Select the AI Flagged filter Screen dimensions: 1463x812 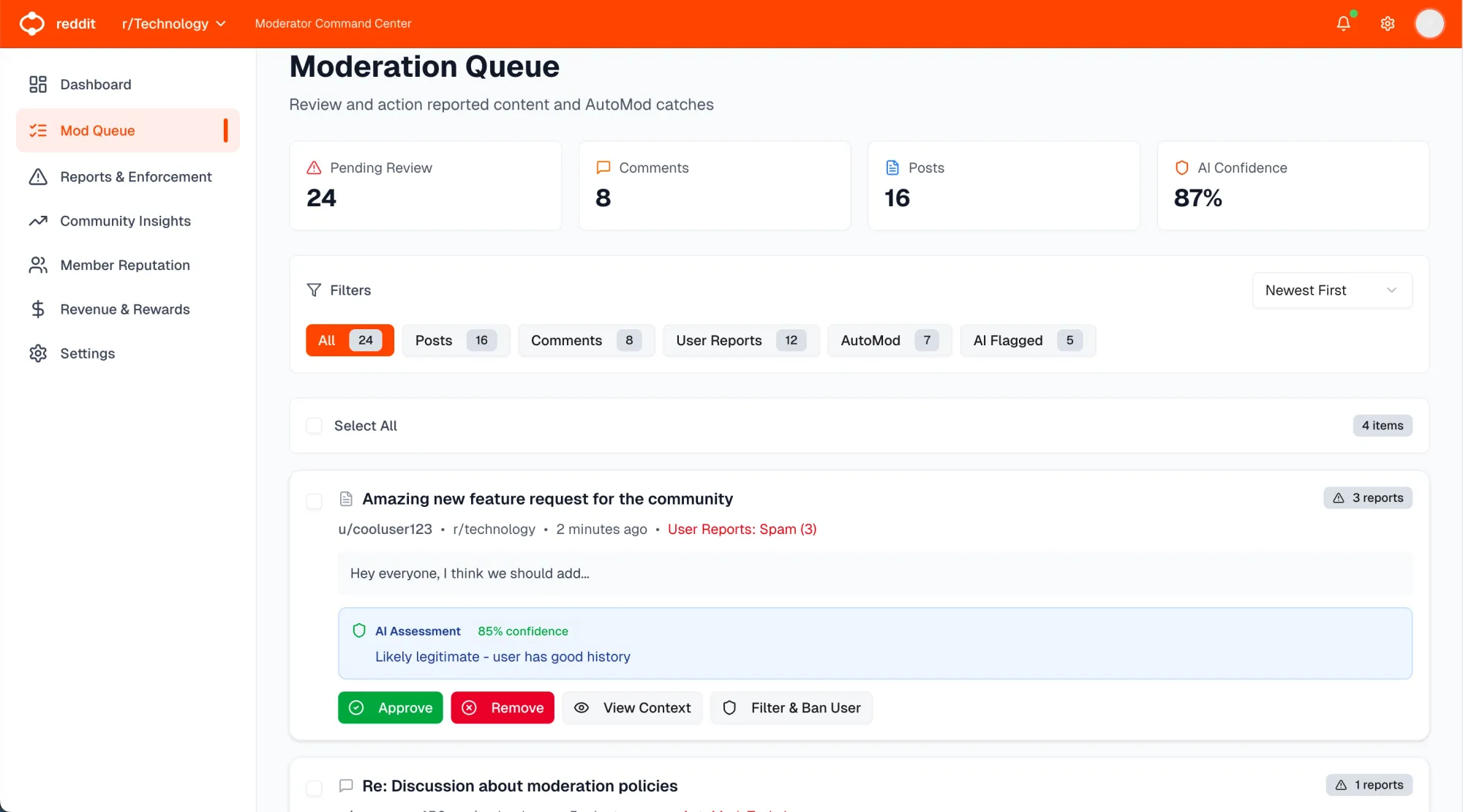point(1027,340)
